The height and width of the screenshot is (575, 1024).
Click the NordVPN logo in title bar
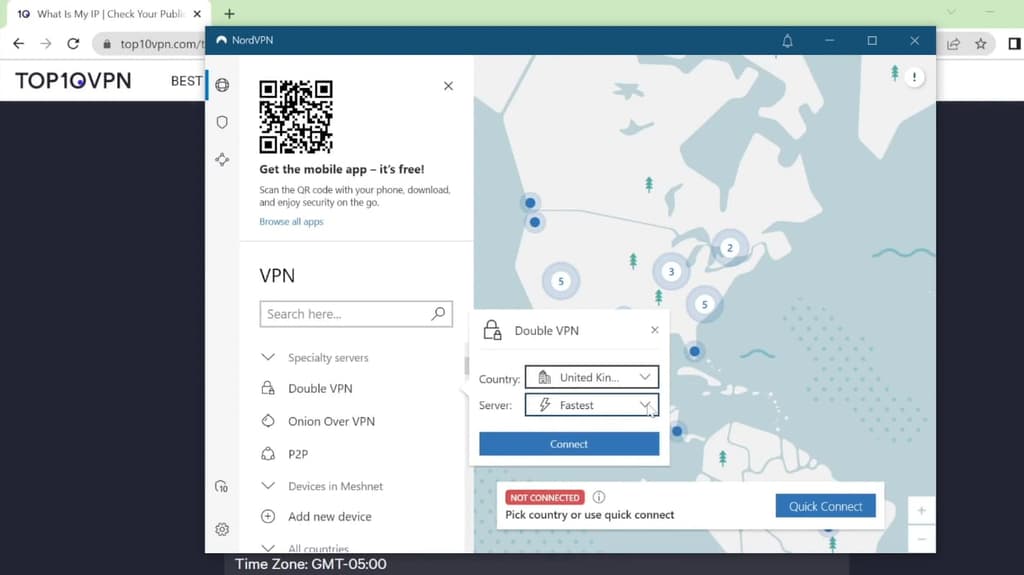pos(221,41)
